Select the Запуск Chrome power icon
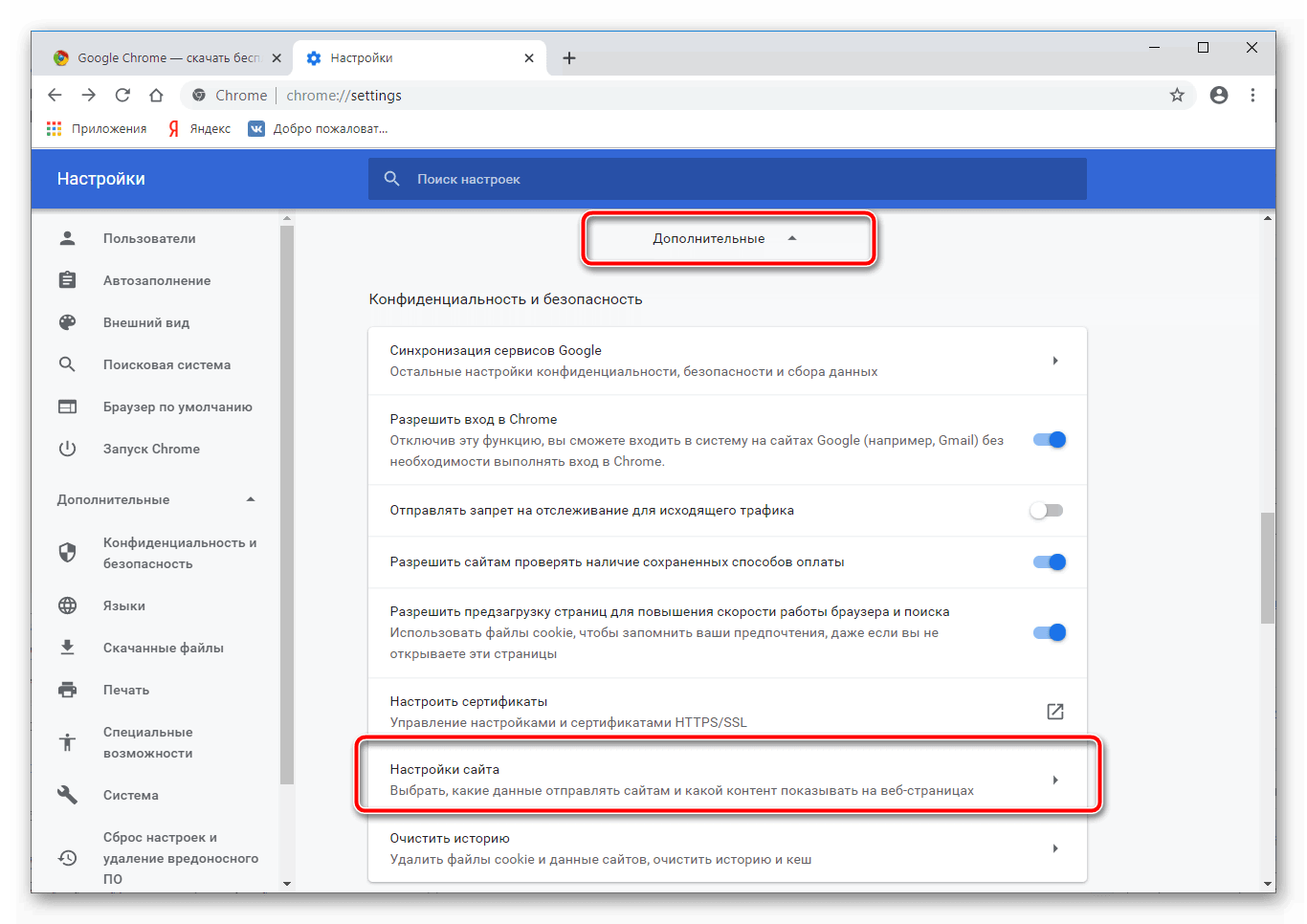Viewport: 1307px width, 924px height. [x=67, y=449]
